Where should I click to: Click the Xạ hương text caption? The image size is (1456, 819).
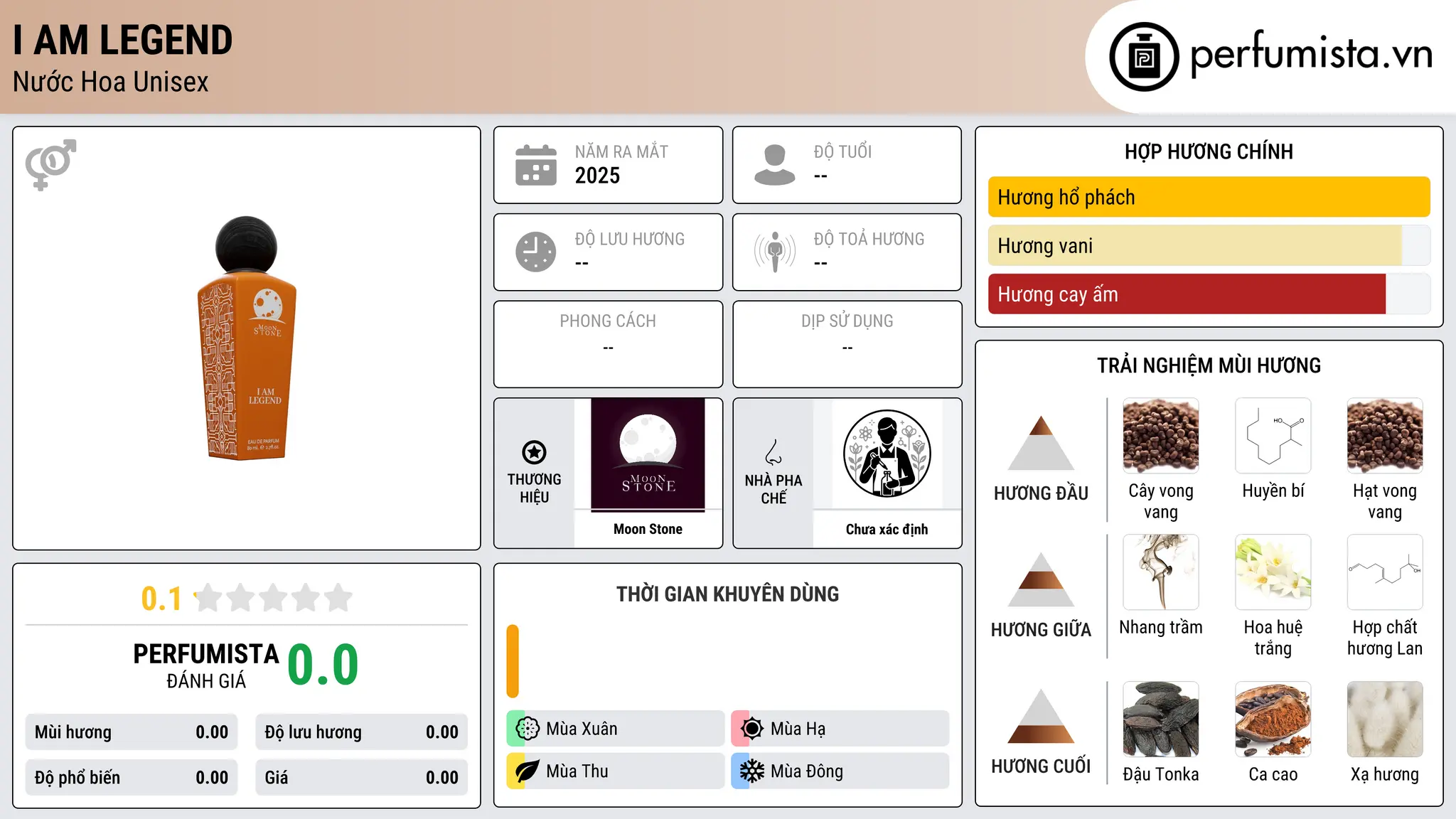(x=1385, y=774)
